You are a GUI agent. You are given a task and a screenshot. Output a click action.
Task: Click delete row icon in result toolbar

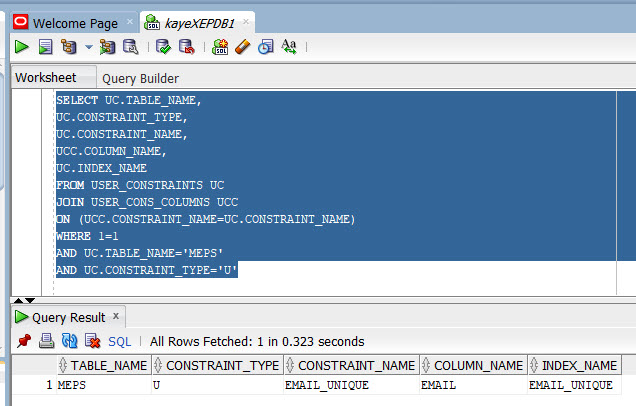pos(92,341)
